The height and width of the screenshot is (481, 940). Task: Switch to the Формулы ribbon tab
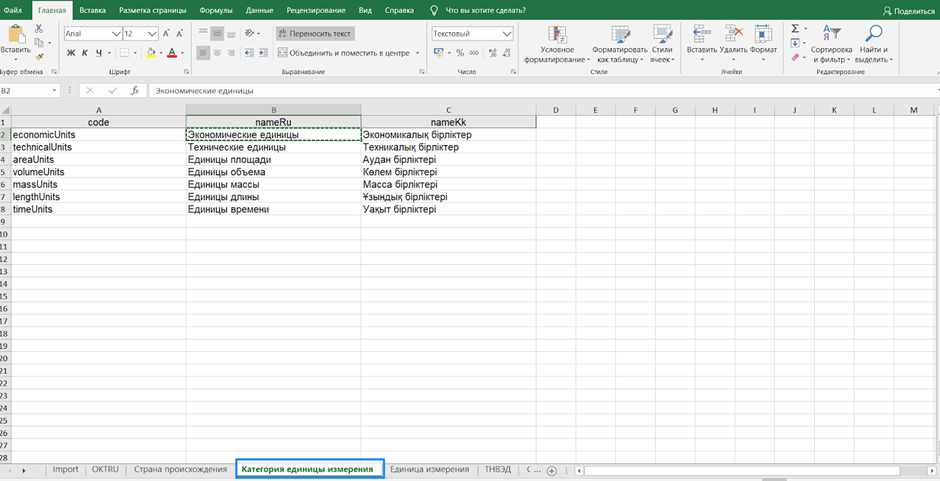216,10
